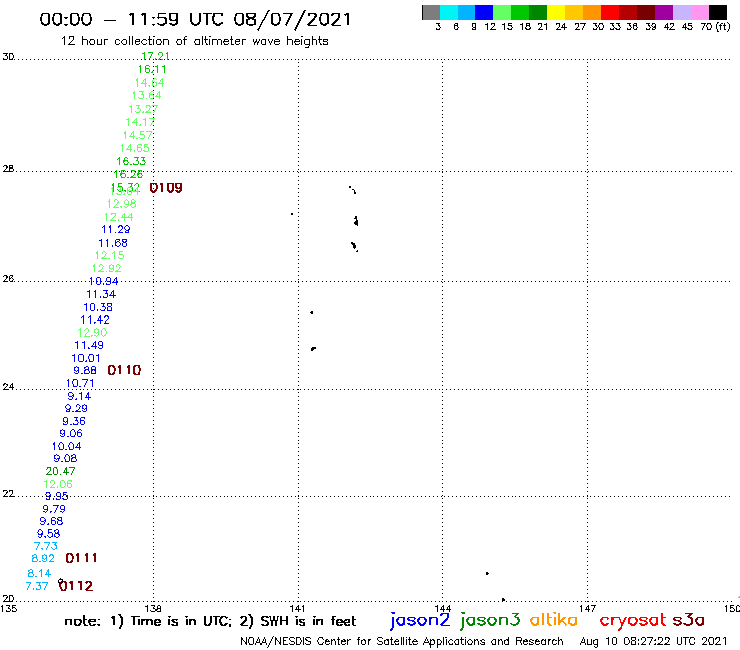Click the purple swatch in the color scale
The width and height of the screenshot is (740, 650).
point(664,12)
